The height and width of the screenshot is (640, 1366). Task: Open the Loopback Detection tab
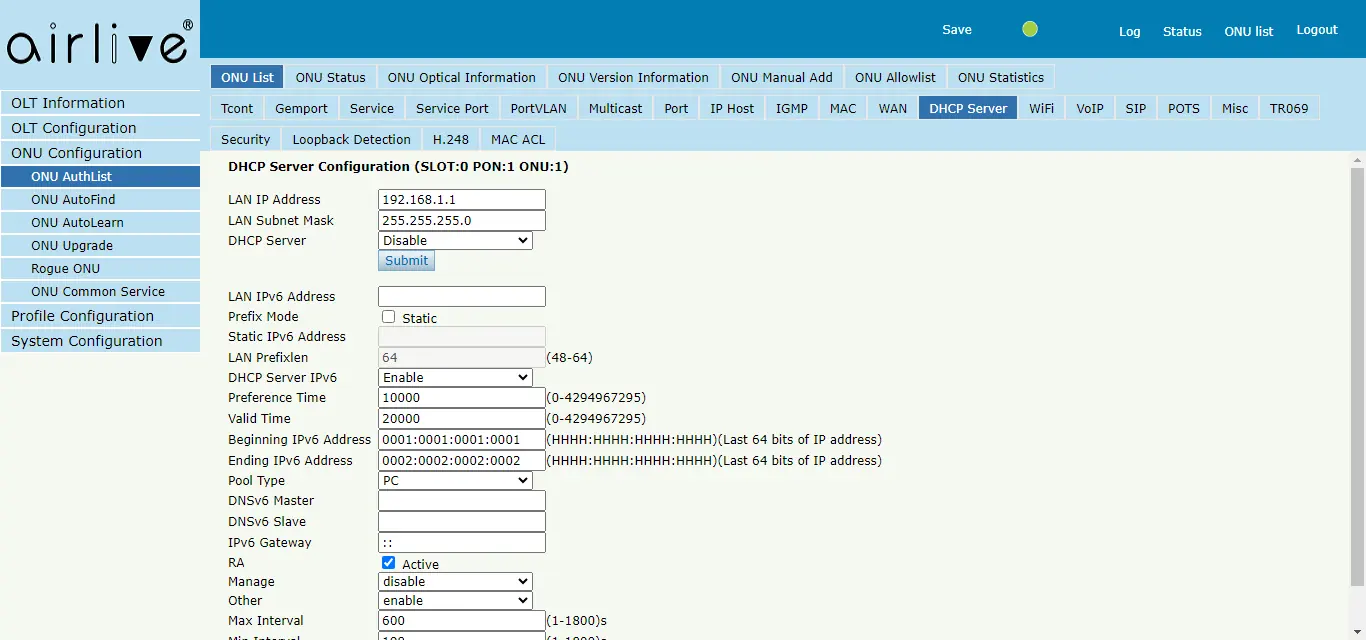coord(352,139)
